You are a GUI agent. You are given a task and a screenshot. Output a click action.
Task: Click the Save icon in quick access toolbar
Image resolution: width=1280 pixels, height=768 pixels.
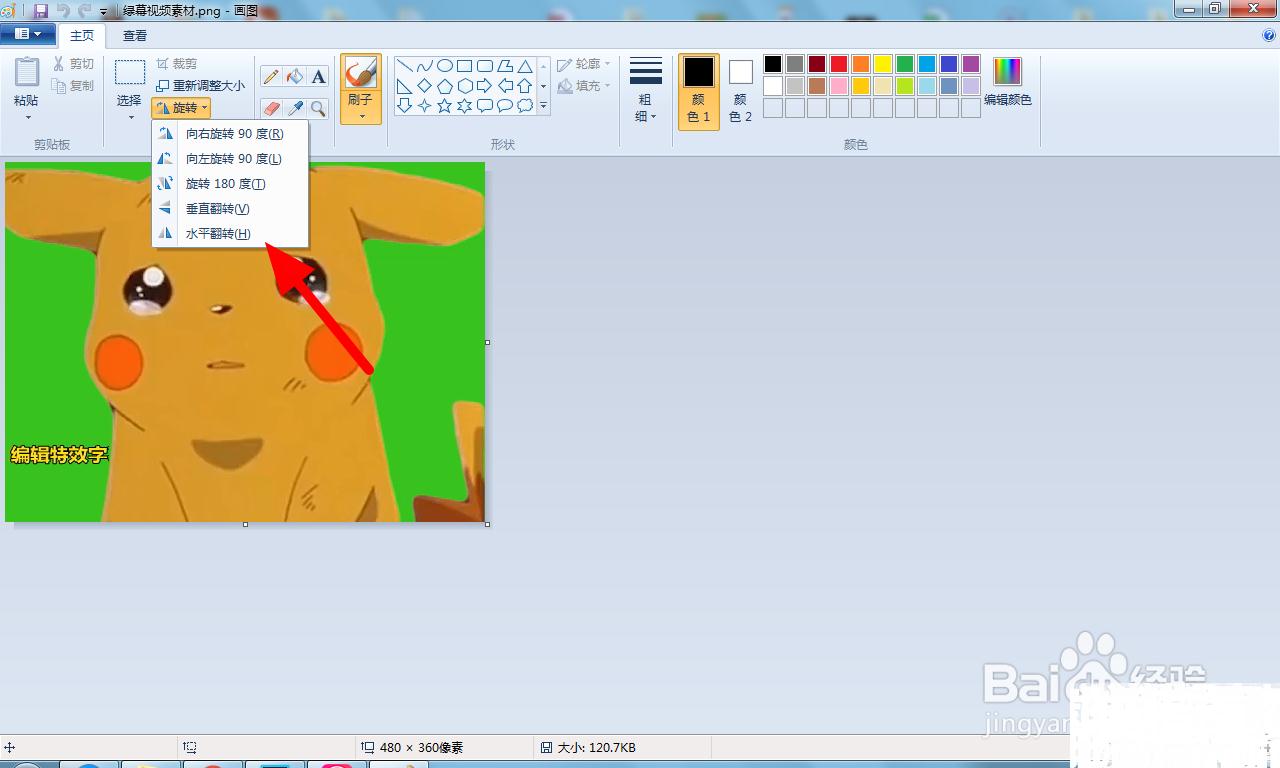coord(41,10)
